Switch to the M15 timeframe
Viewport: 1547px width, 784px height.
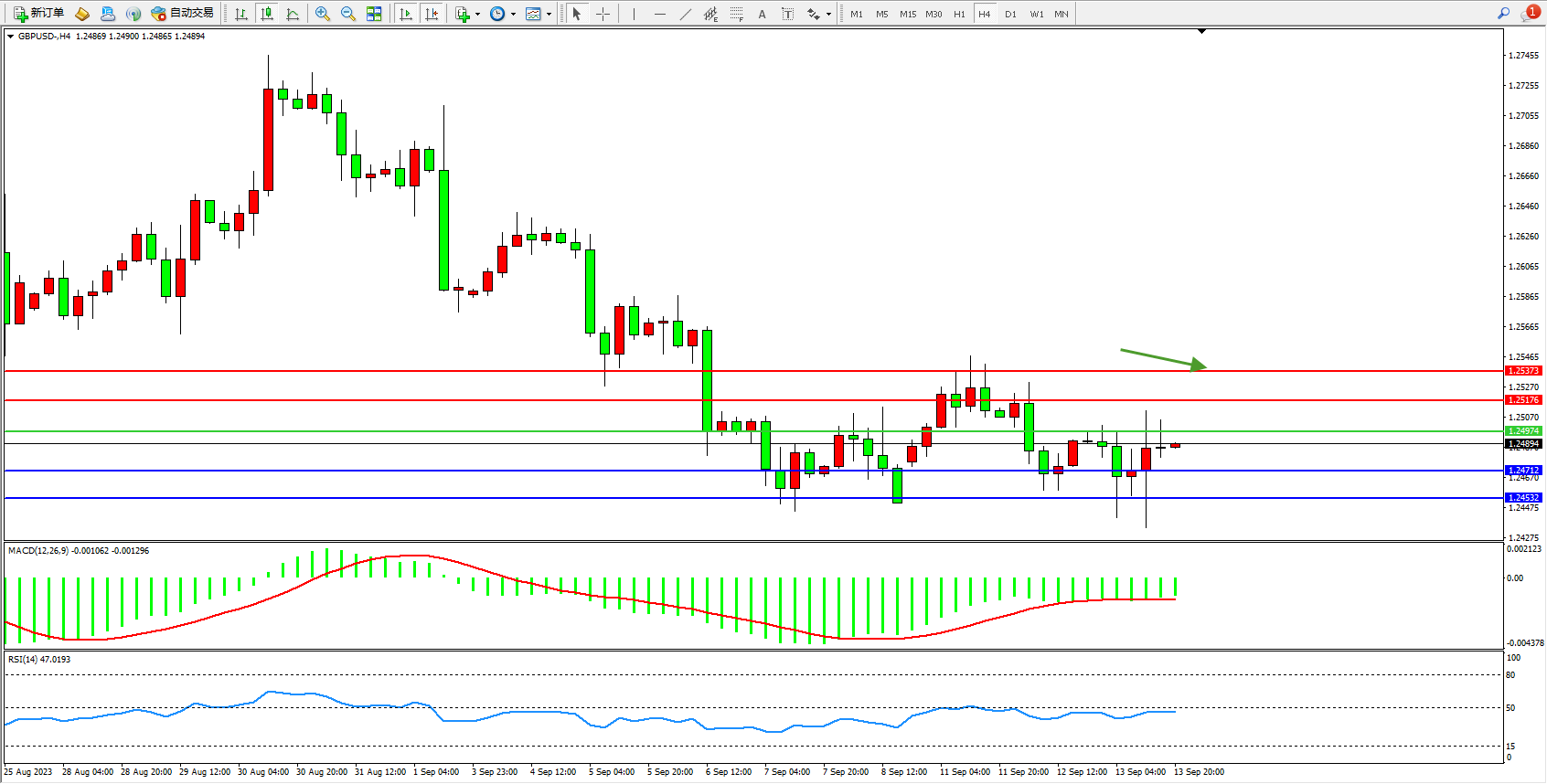tap(907, 14)
